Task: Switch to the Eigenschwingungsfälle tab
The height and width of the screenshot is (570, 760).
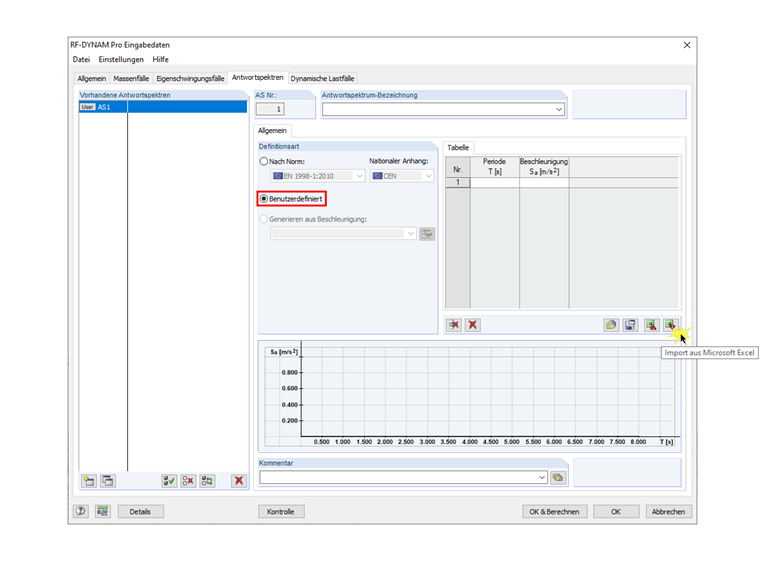Action: tap(190, 79)
